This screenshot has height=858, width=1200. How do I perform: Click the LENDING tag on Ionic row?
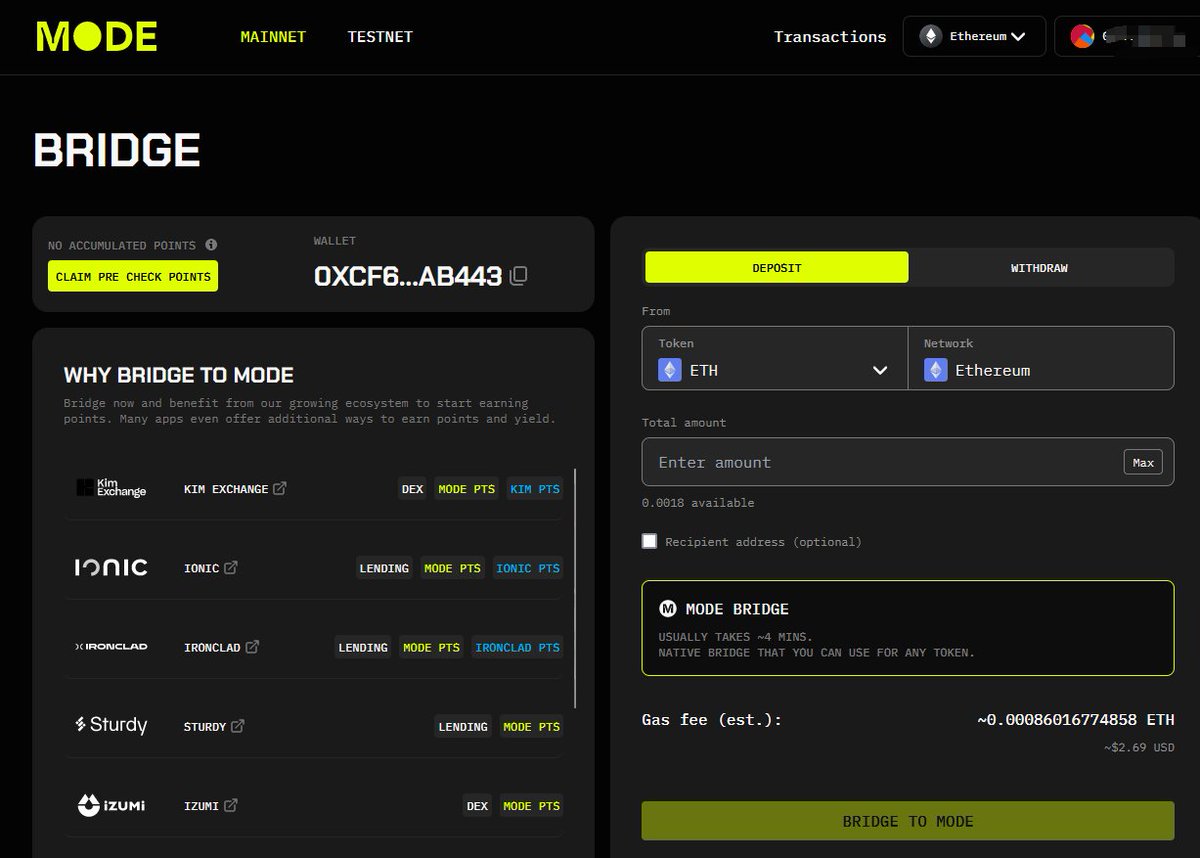click(x=384, y=568)
